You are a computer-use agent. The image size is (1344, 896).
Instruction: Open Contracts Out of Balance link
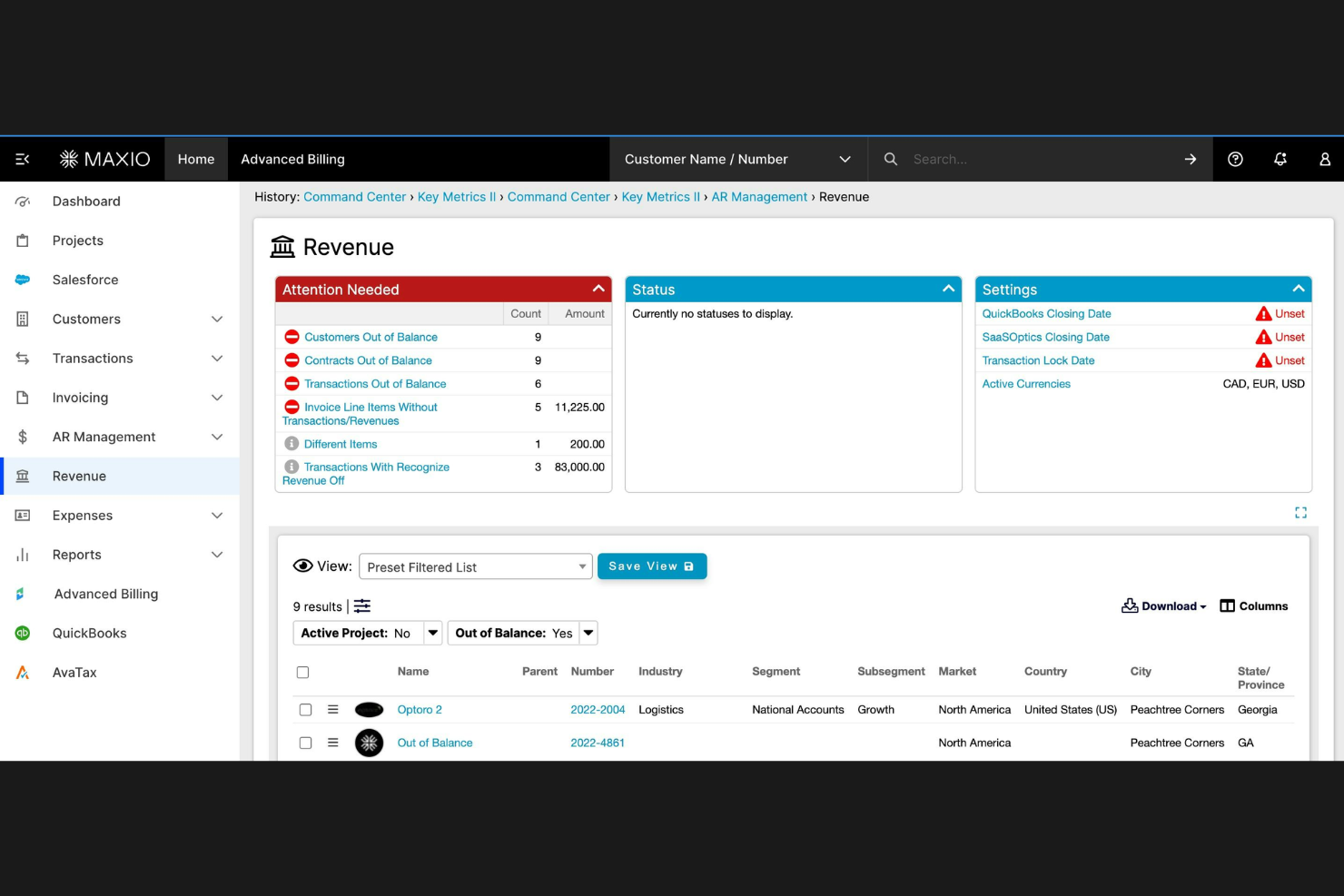click(x=368, y=360)
